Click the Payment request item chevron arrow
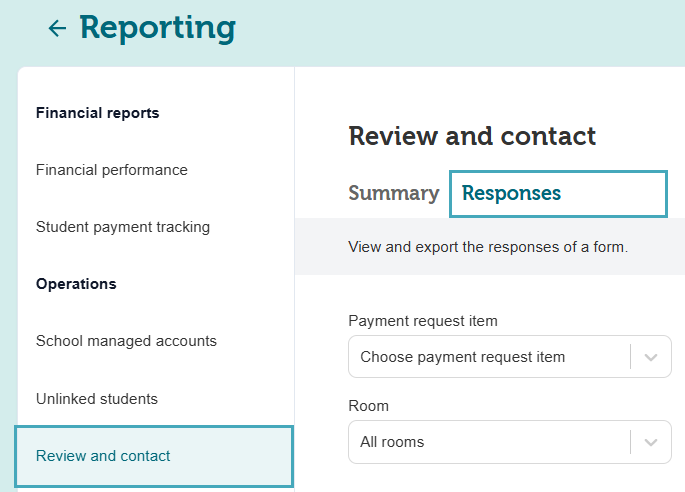The width and height of the screenshot is (685, 492). (651, 357)
